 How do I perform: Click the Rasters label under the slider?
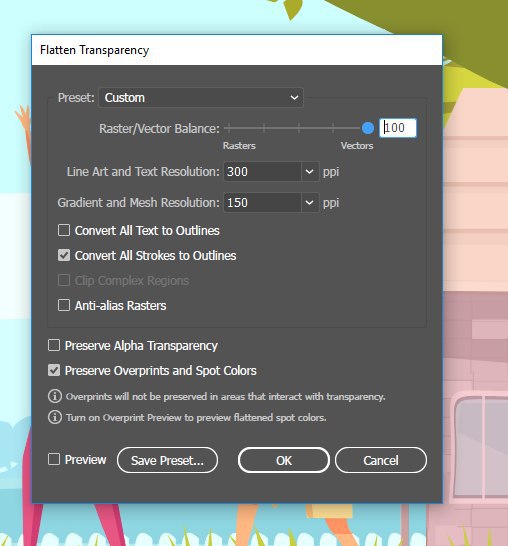click(x=239, y=146)
